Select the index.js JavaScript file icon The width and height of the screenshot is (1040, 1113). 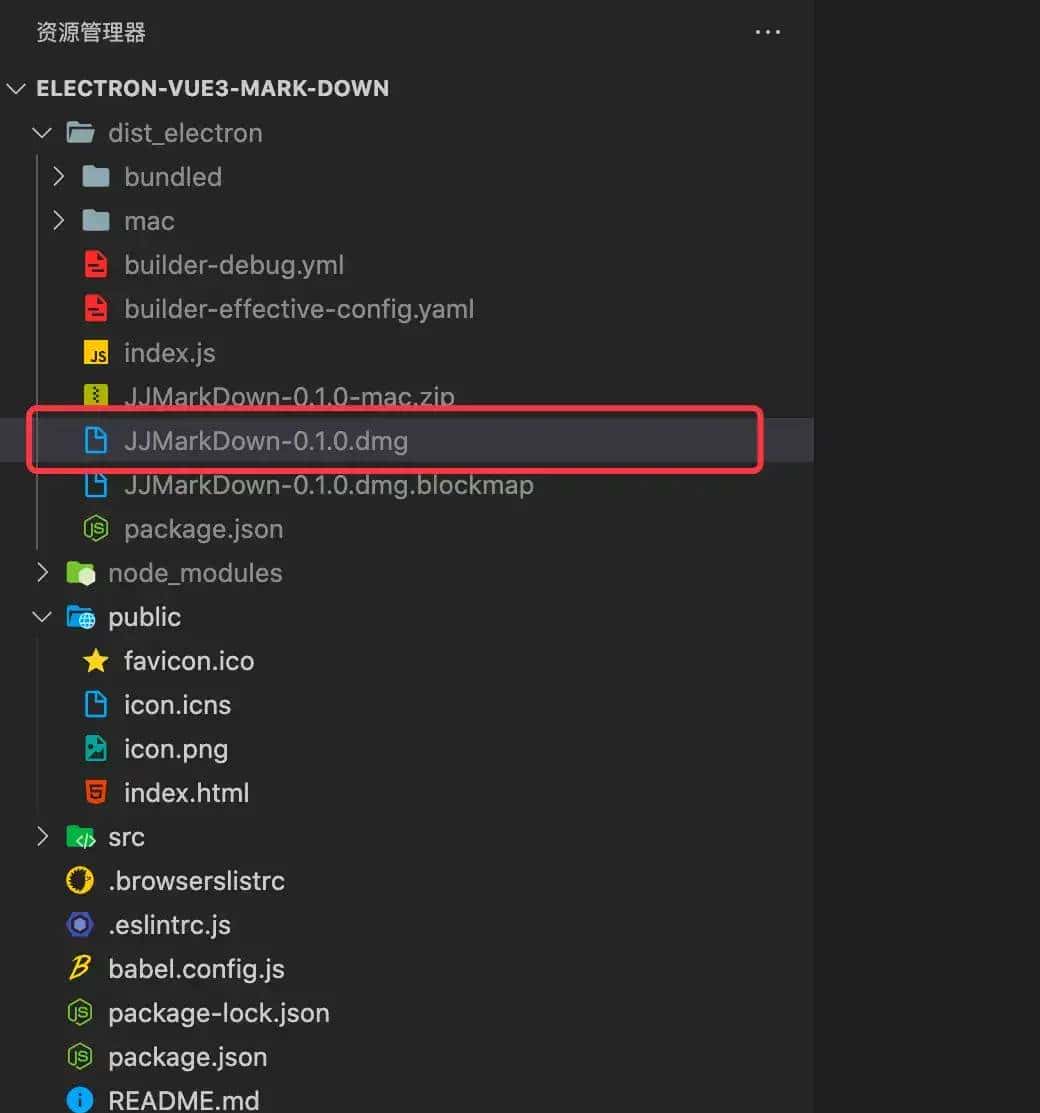[x=94, y=352]
